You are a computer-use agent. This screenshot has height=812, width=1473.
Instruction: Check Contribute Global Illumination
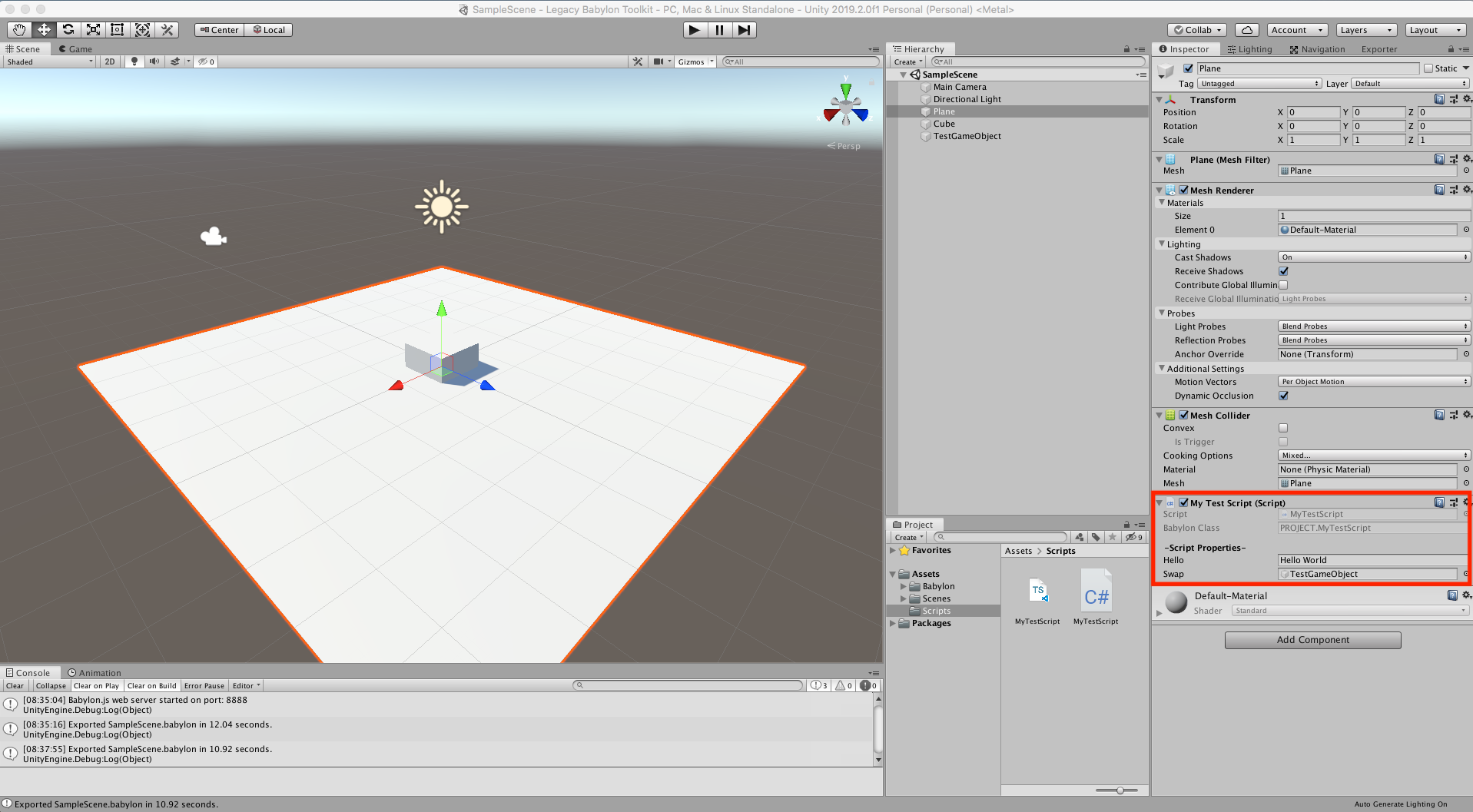pos(1283,285)
